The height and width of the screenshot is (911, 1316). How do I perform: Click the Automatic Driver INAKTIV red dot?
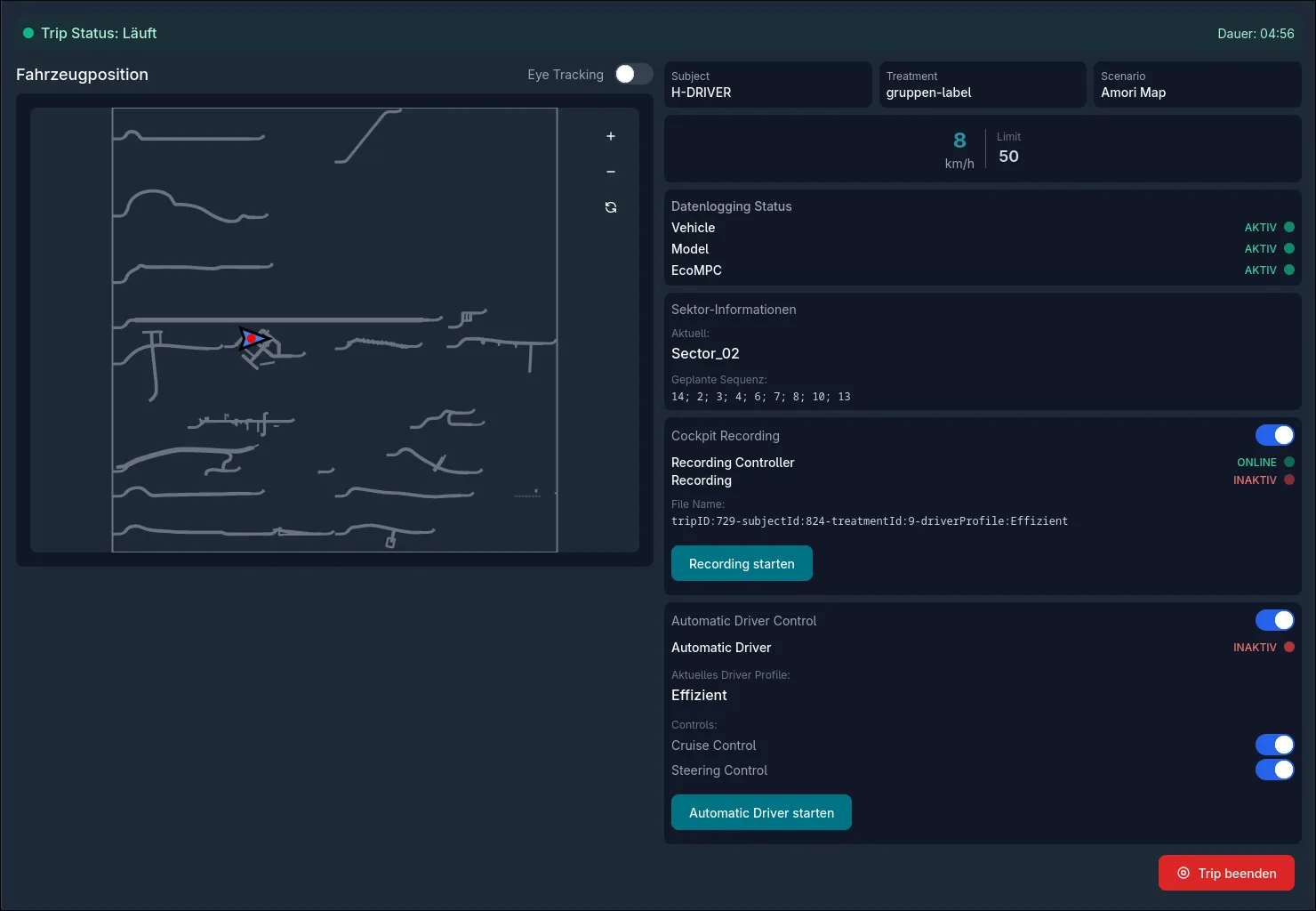click(x=1289, y=647)
